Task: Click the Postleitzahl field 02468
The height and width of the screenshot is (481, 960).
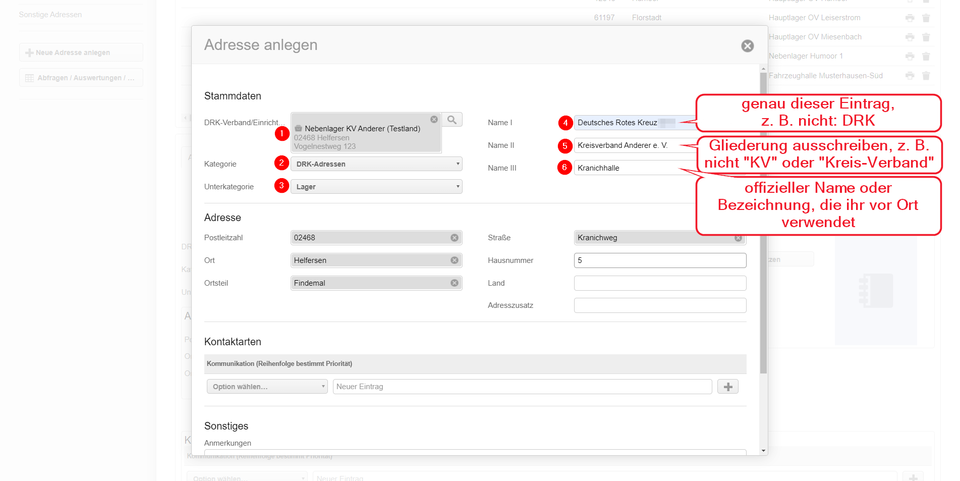Action: click(377, 237)
